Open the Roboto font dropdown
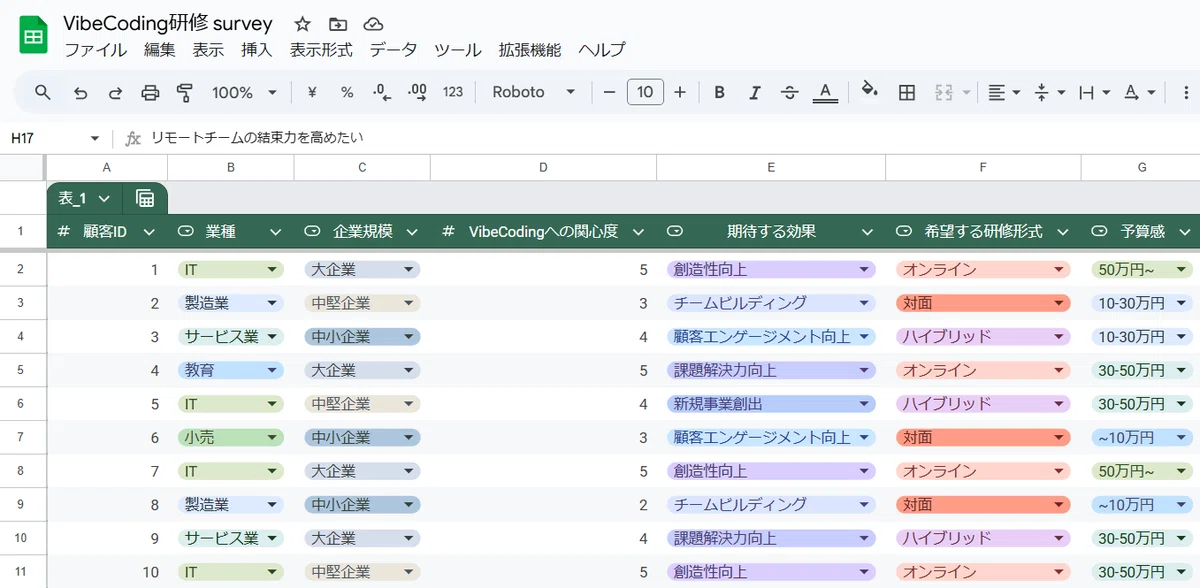Image resolution: width=1200 pixels, height=588 pixels. (534, 92)
